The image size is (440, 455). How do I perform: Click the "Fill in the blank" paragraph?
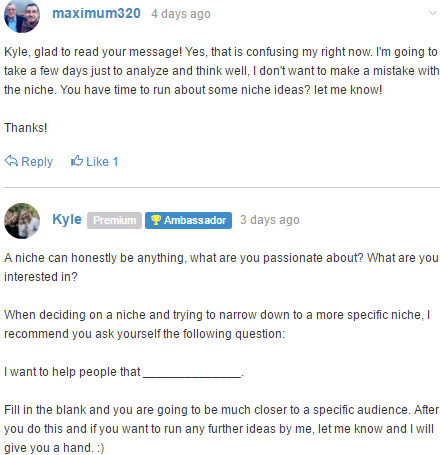pyautogui.click(x=221, y=429)
